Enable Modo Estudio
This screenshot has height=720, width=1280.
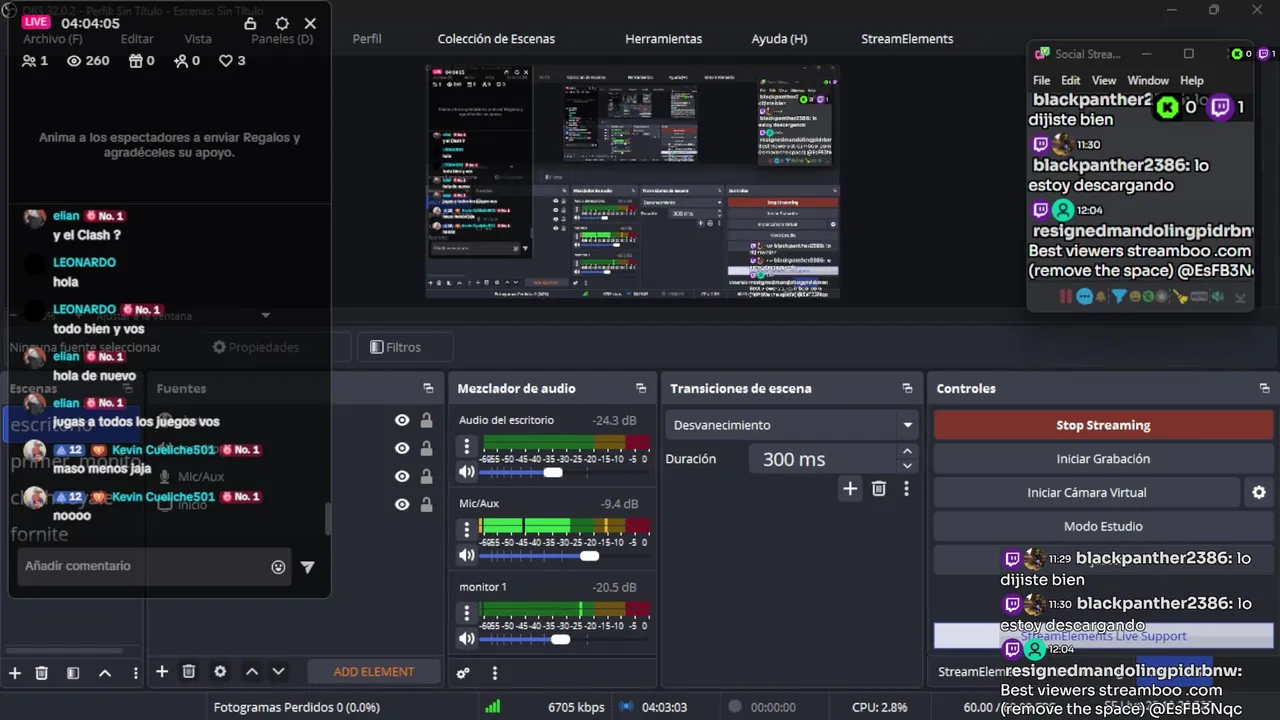(1103, 526)
